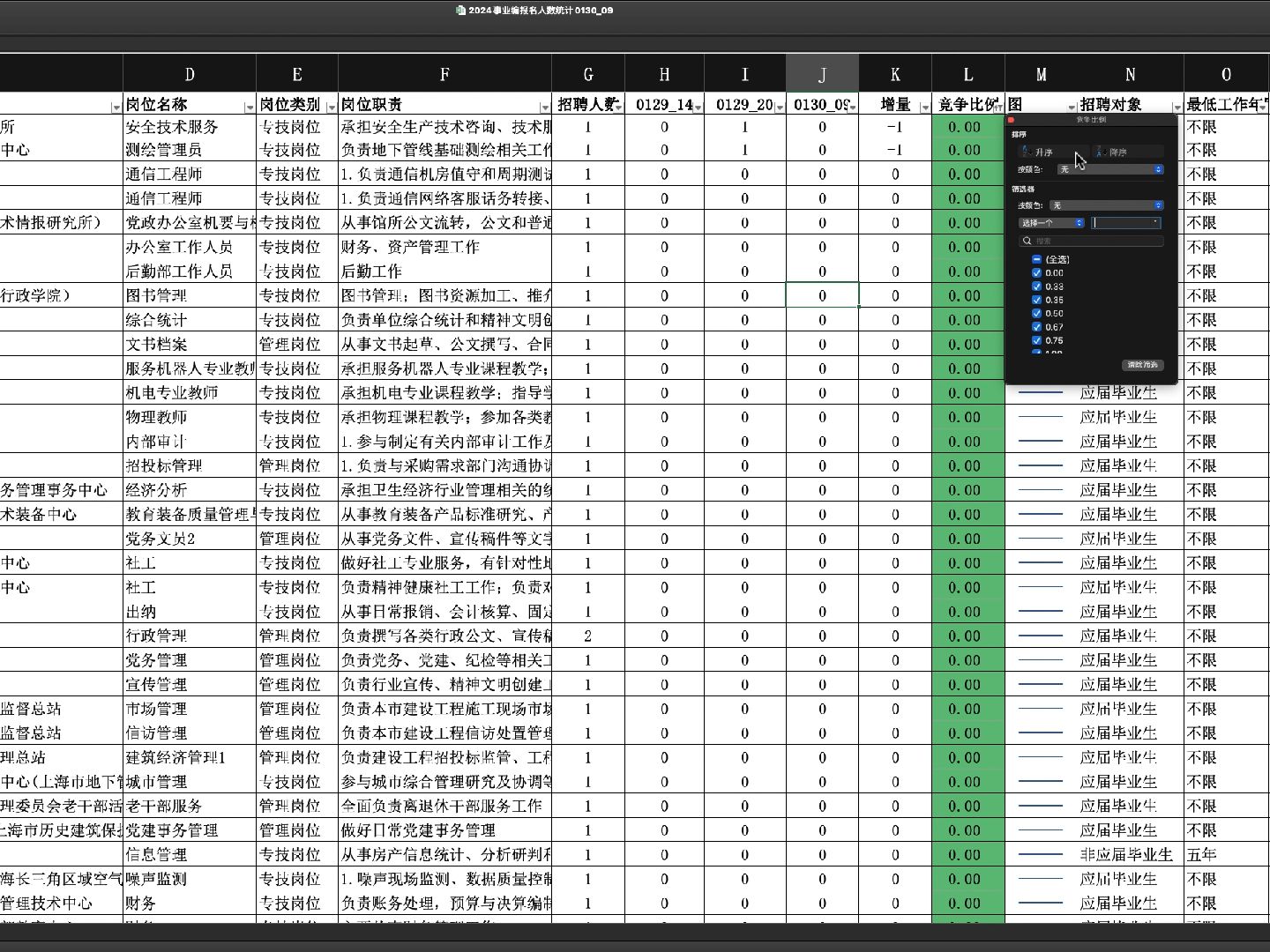The height and width of the screenshot is (952, 1270).
Task: Click the 出纳 cell
Action: [x=190, y=611]
